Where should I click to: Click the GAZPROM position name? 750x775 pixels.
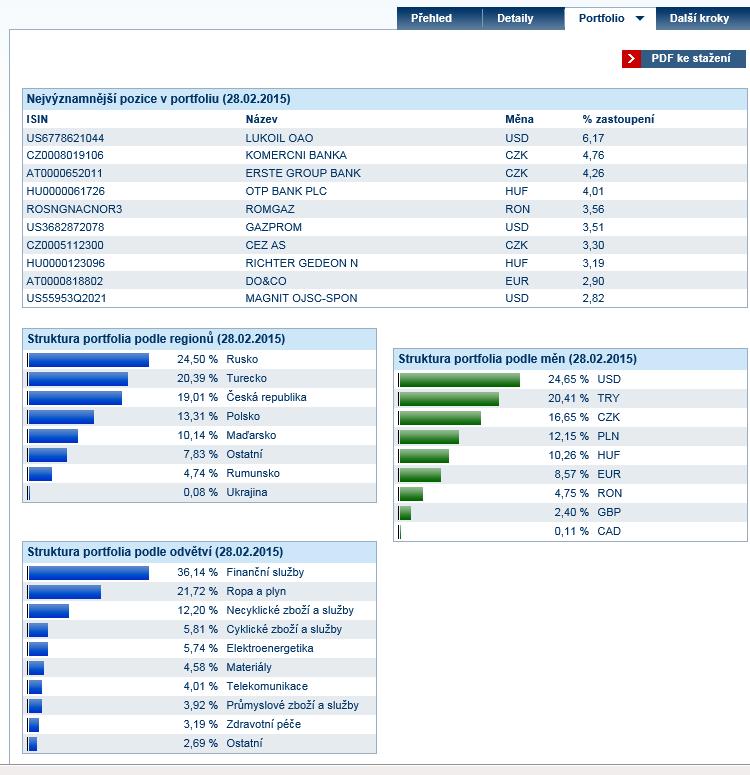pyautogui.click(x=273, y=227)
